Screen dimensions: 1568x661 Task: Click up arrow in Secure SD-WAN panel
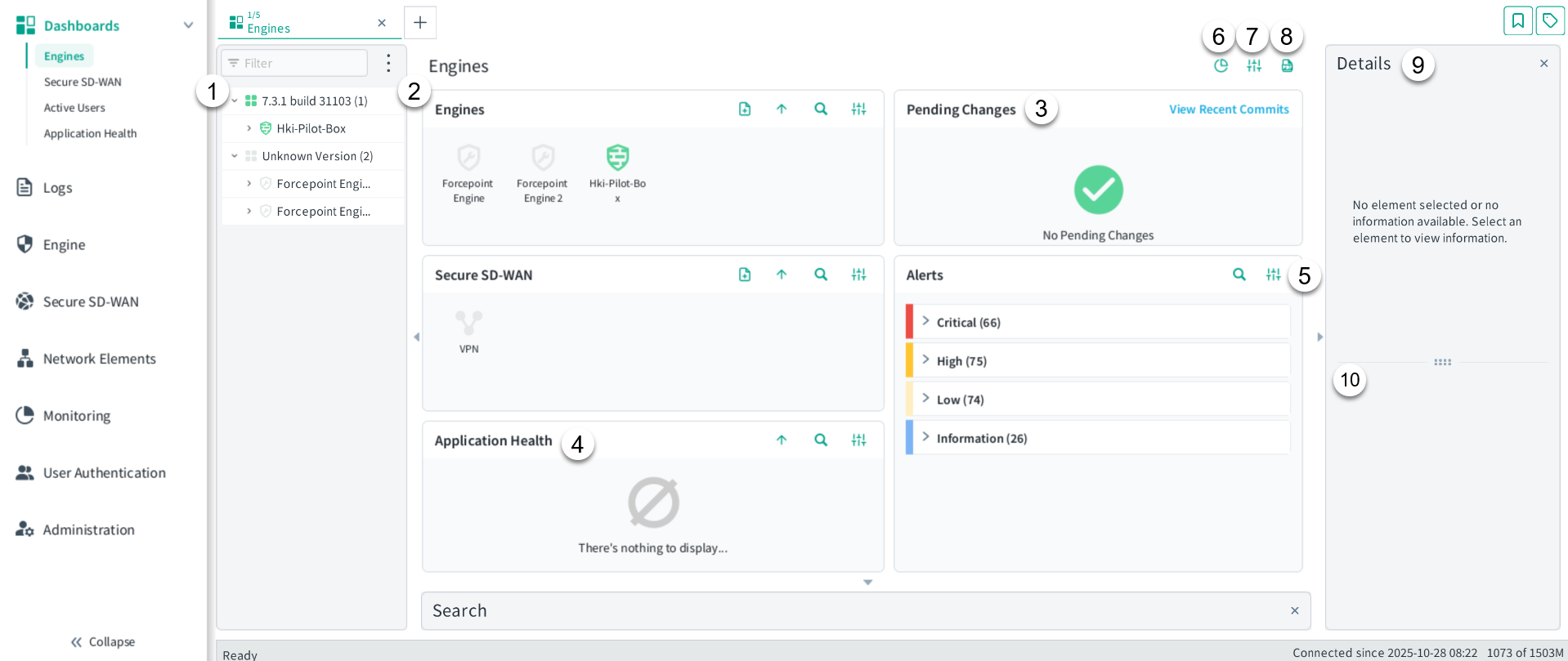(782, 275)
